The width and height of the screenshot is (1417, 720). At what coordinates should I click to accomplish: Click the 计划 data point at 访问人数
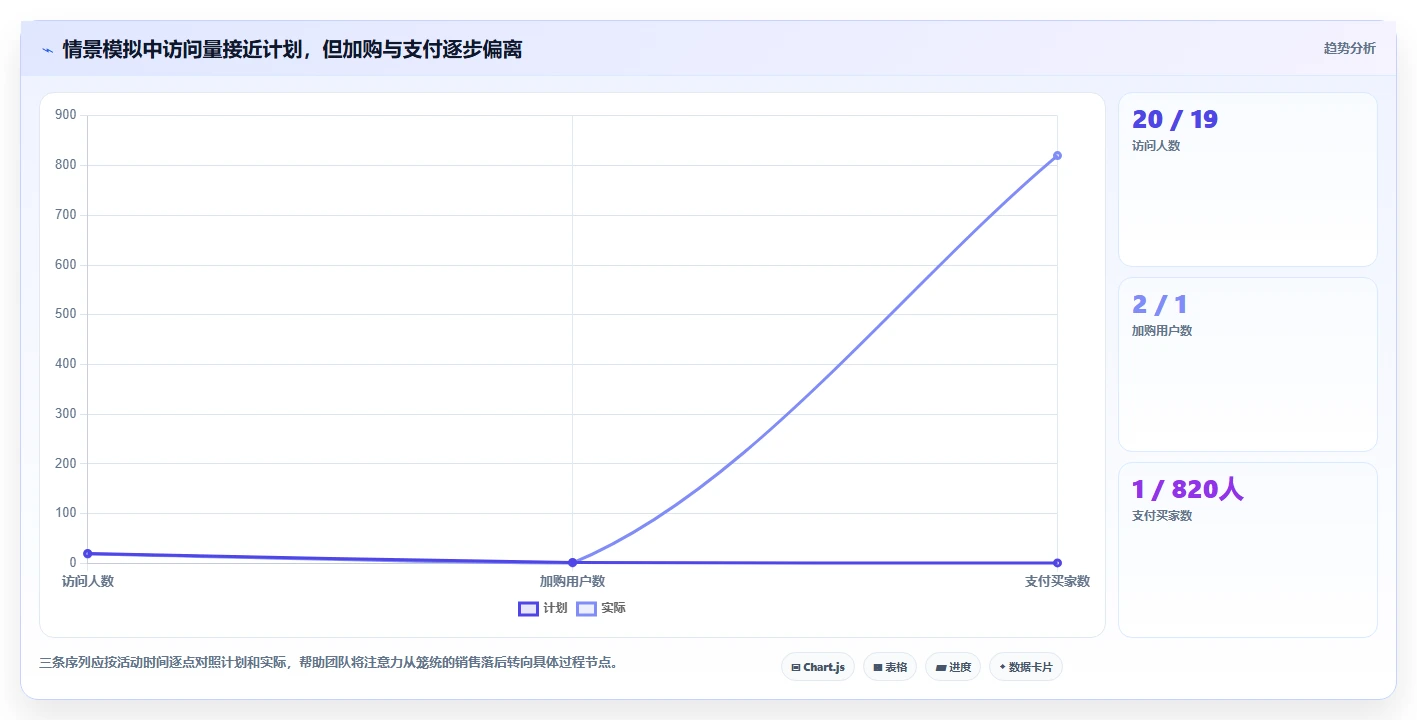pos(88,553)
